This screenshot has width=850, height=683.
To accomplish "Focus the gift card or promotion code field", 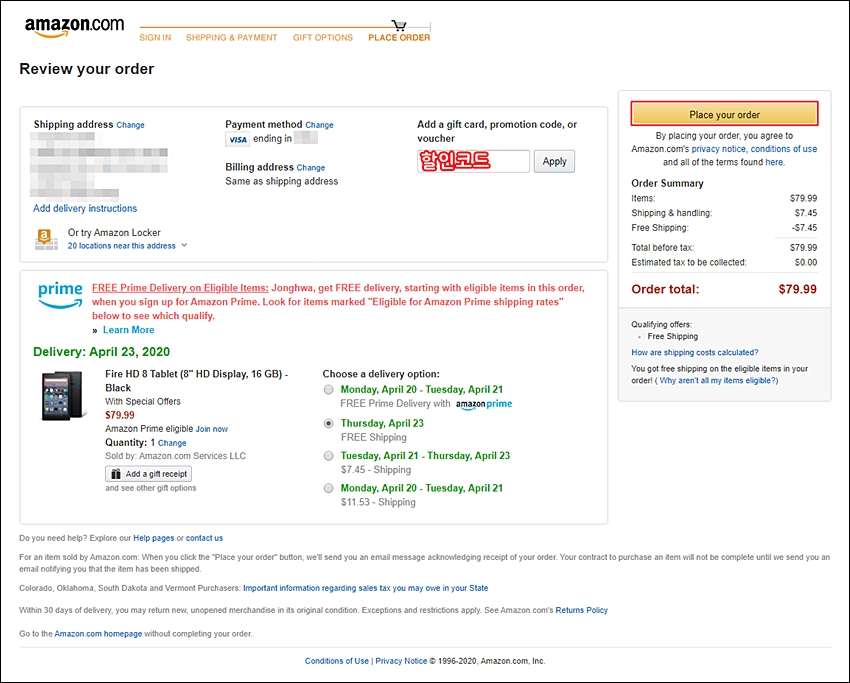I will [473, 162].
